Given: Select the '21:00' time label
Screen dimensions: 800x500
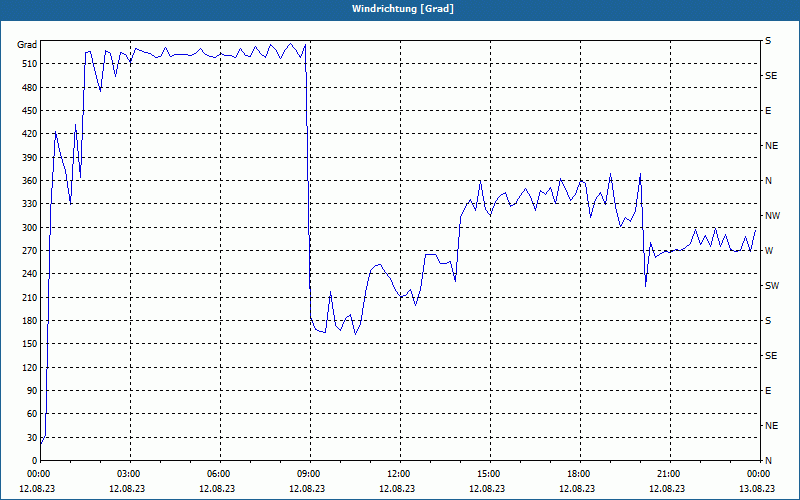Looking at the screenshot, I should [x=670, y=474].
